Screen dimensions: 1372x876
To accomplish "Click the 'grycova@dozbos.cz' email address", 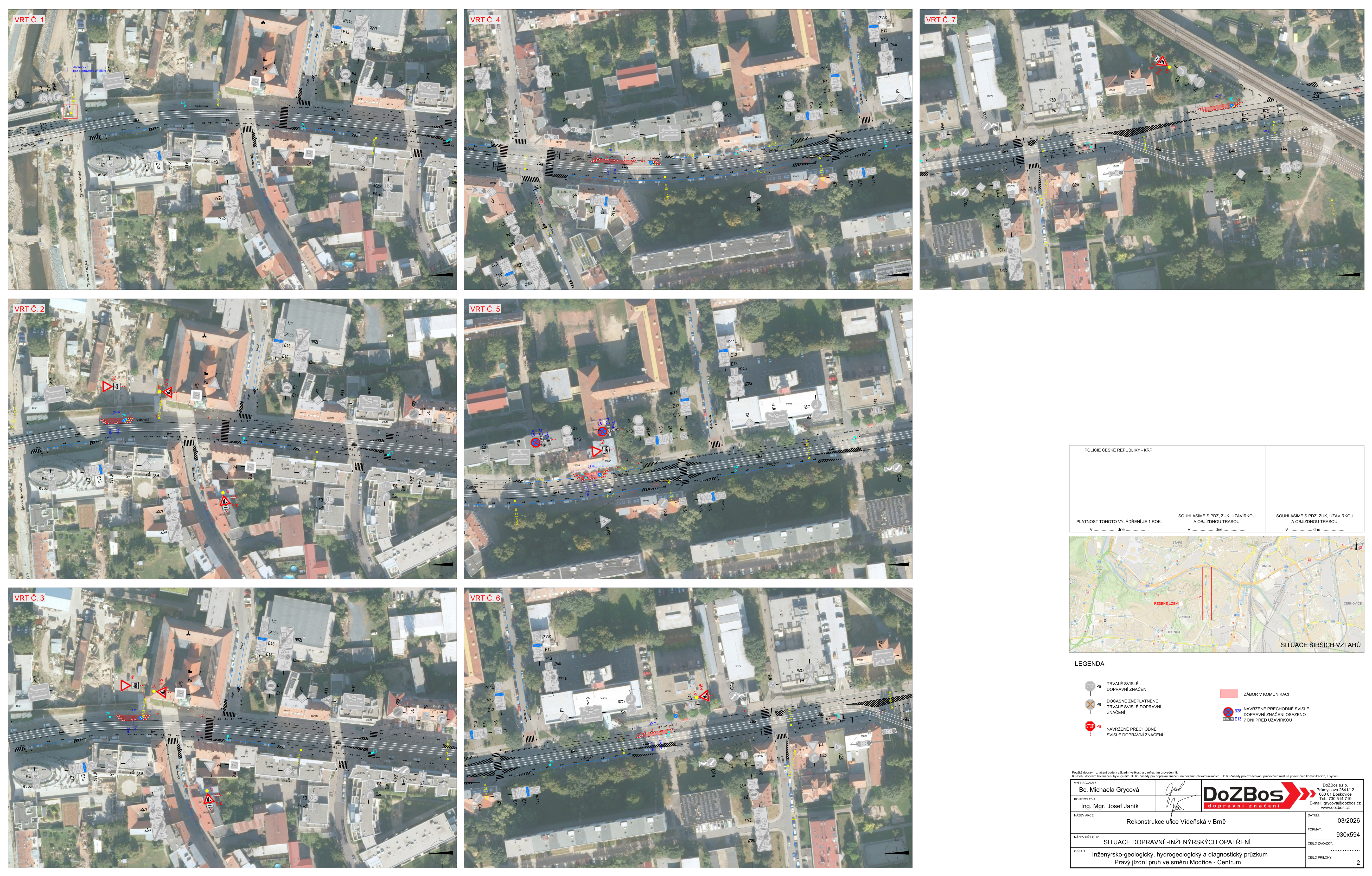I will pos(1342,803).
